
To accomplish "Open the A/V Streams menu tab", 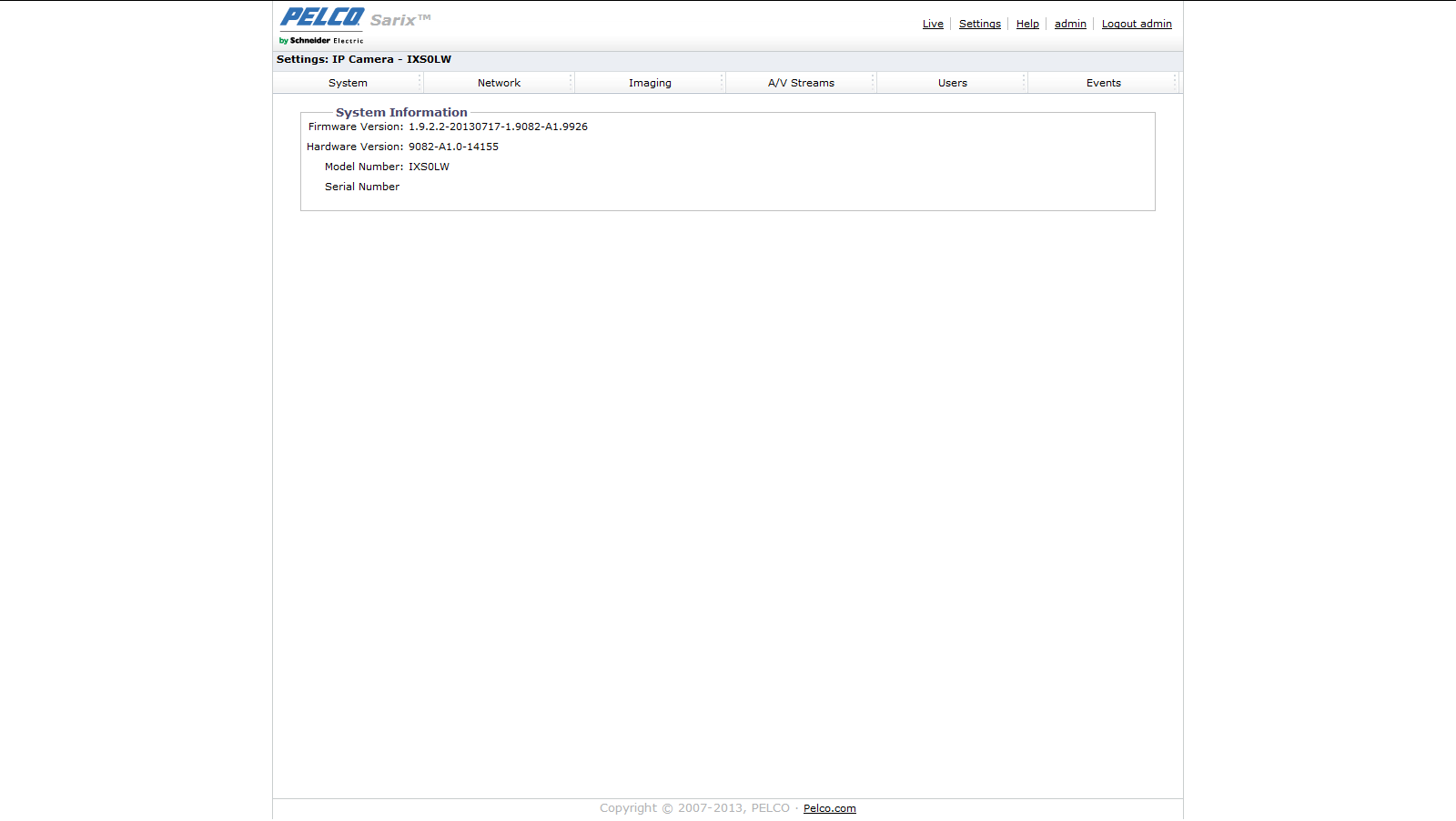I will [801, 83].
